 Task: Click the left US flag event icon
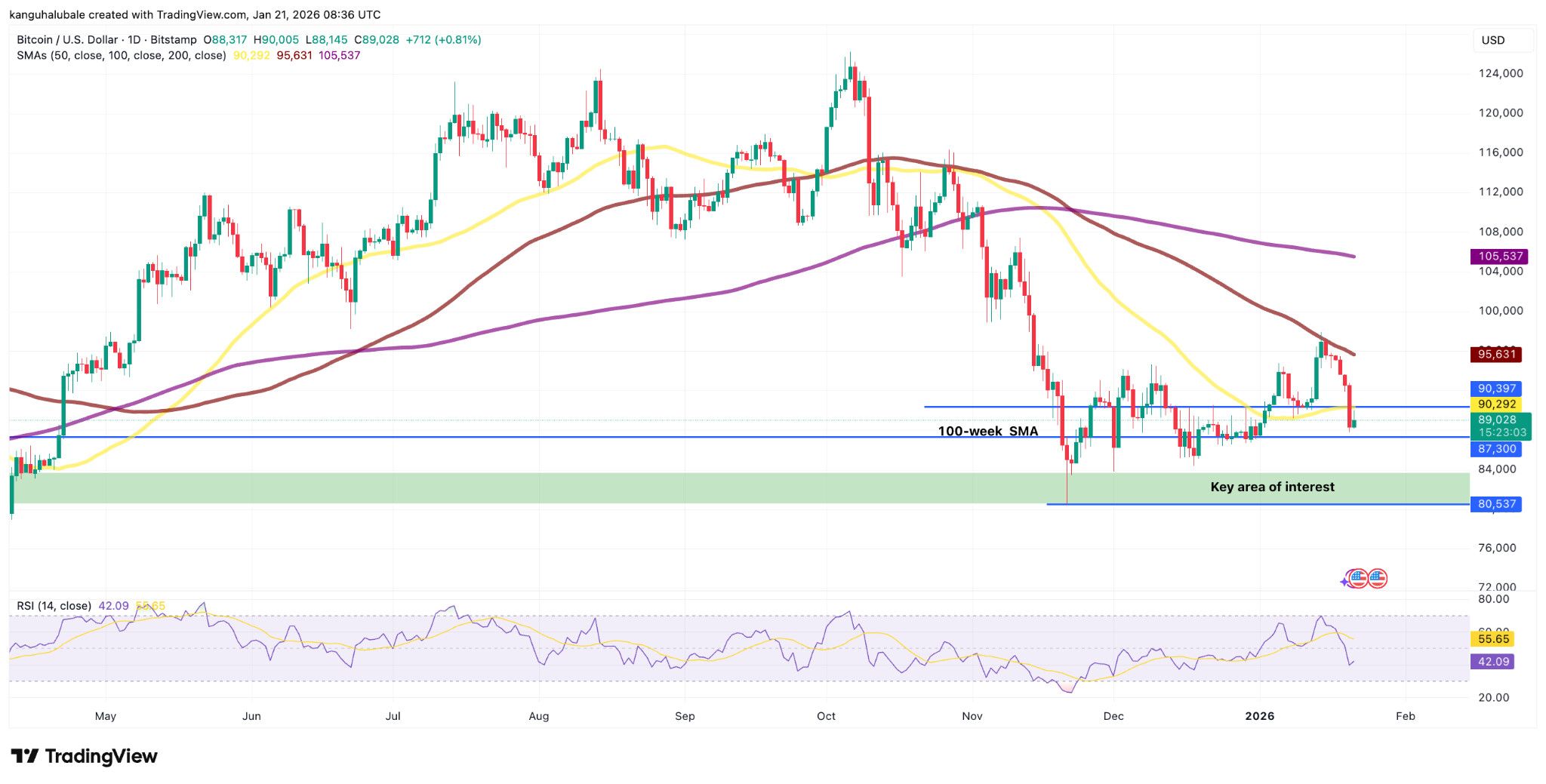1358,579
